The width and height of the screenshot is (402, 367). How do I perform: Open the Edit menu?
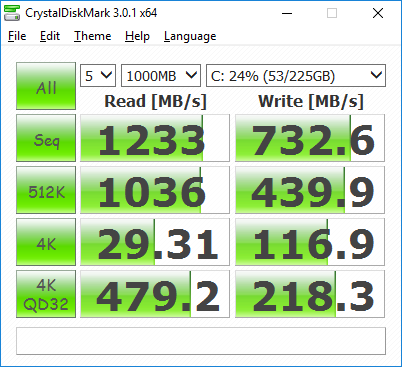(x=50, y=36)
